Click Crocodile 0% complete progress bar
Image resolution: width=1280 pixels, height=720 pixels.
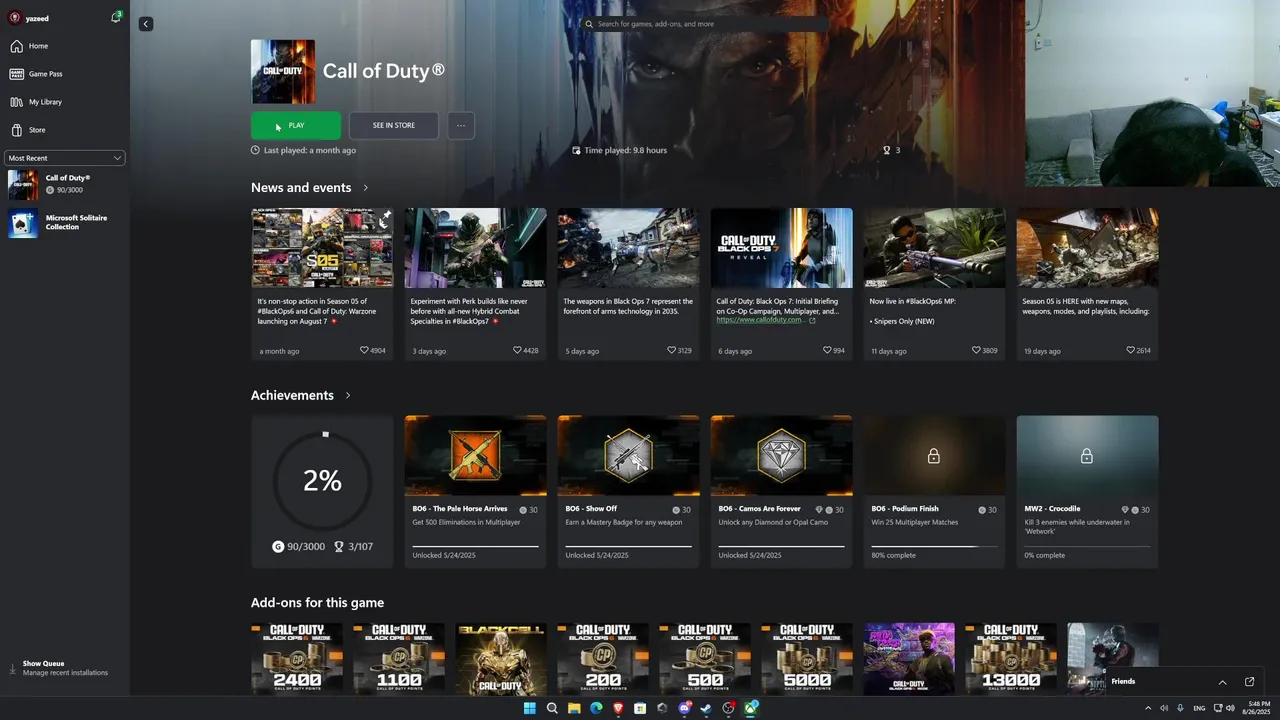tap(1087, 546)
